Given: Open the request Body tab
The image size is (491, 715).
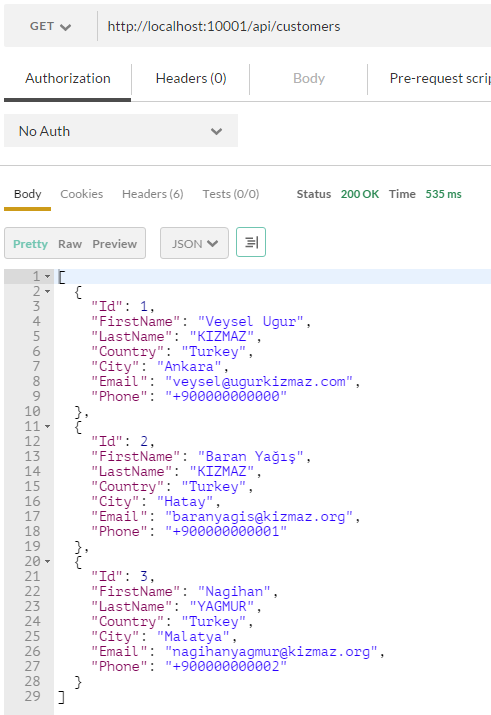Looking at the screenshot, I should pyautogui.click(x=309, y=78).
